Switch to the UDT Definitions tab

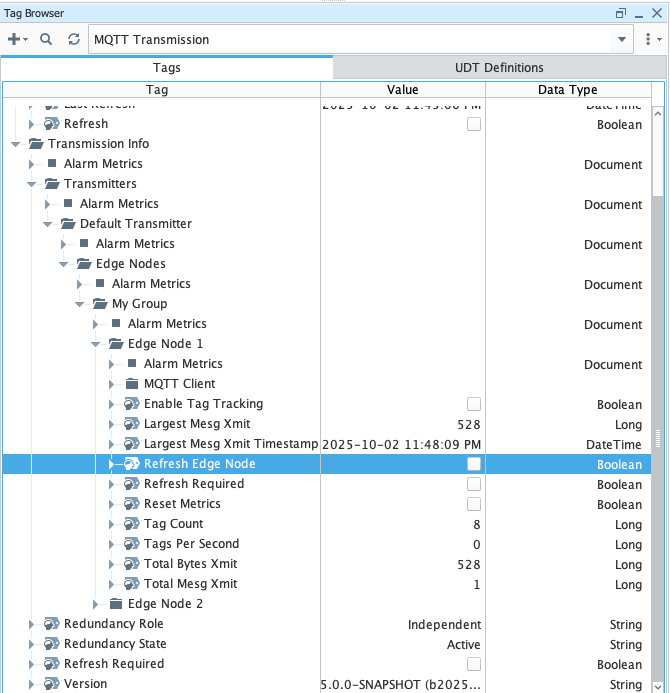499,68
